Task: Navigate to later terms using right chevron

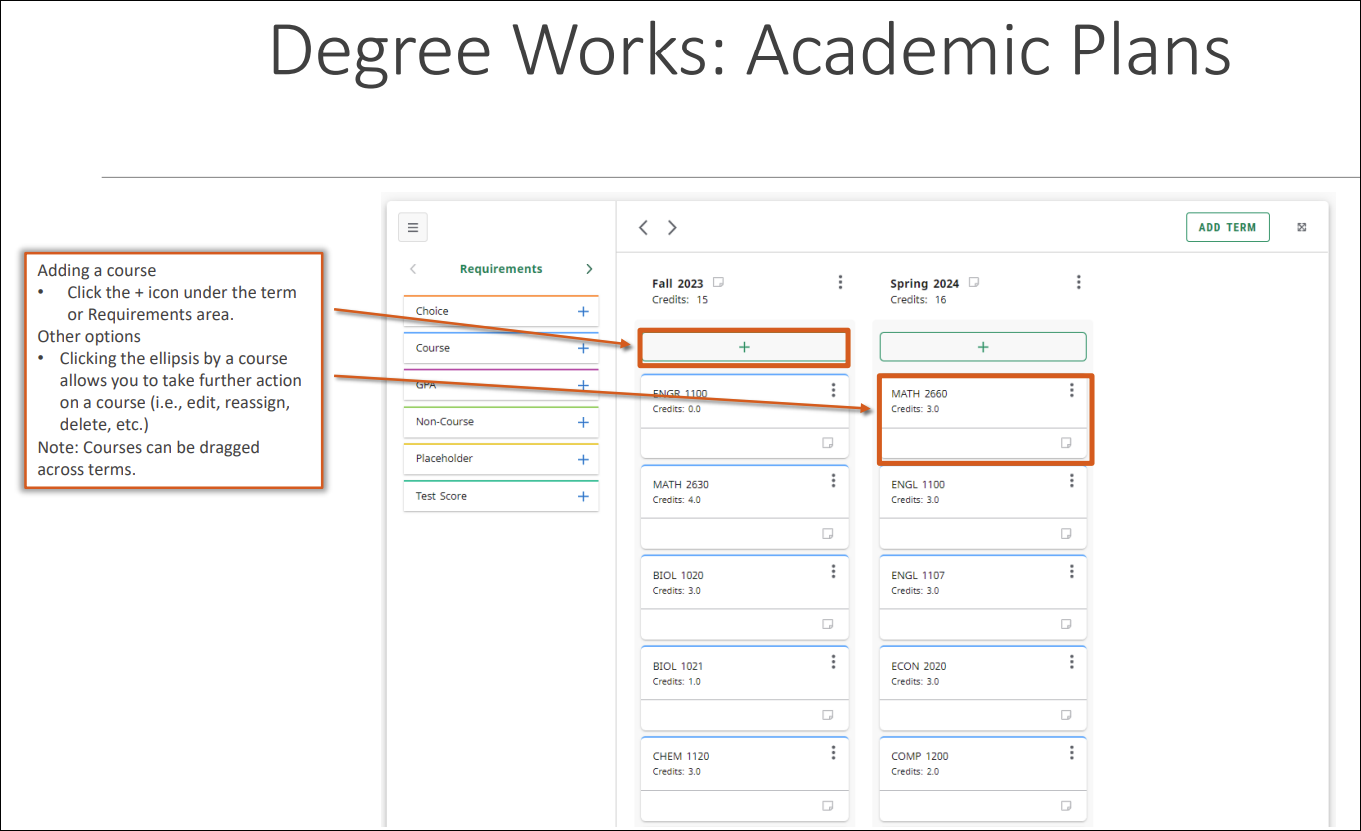Action: coord(671,227)
